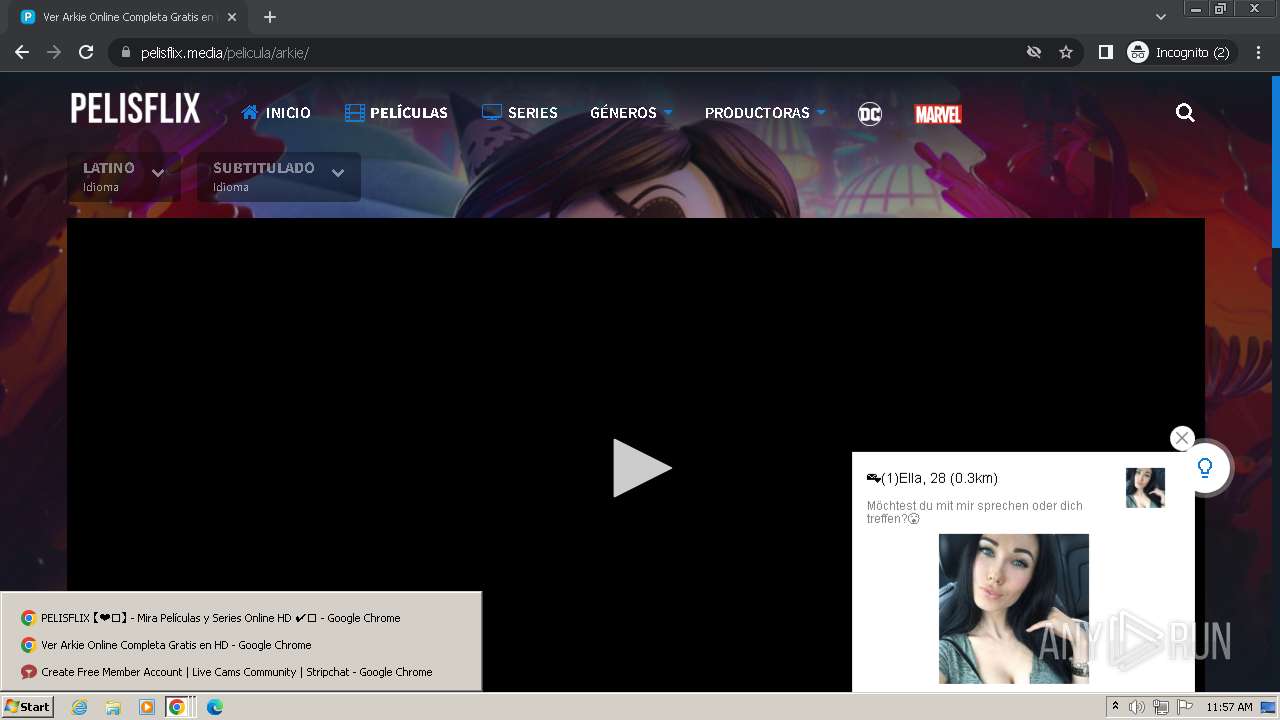
Task: Open the Incognito (2) profile button
Action: [x=1181, y=52]
